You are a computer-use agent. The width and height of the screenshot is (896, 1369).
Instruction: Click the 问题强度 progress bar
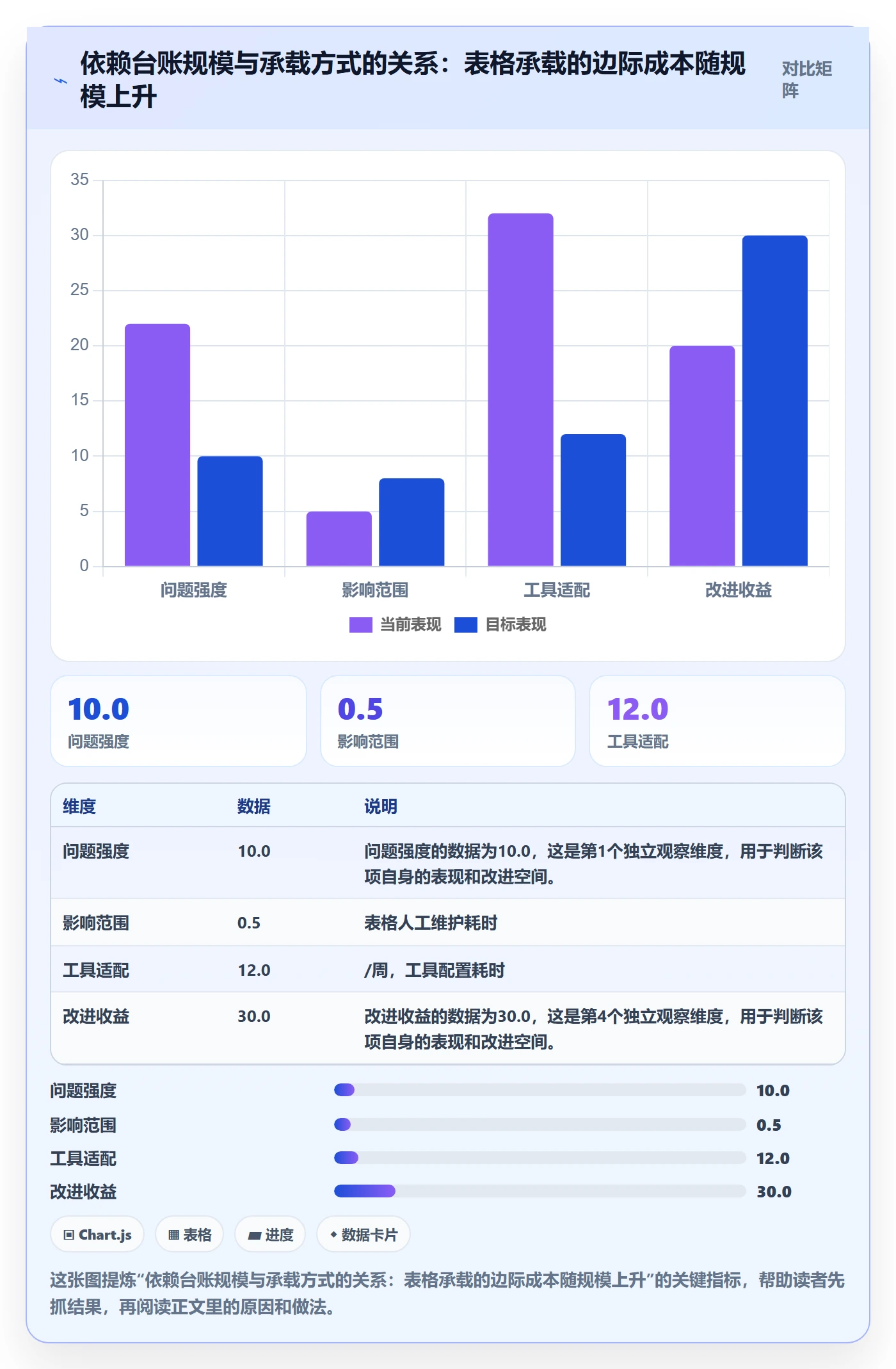(x=540, y=1090)
